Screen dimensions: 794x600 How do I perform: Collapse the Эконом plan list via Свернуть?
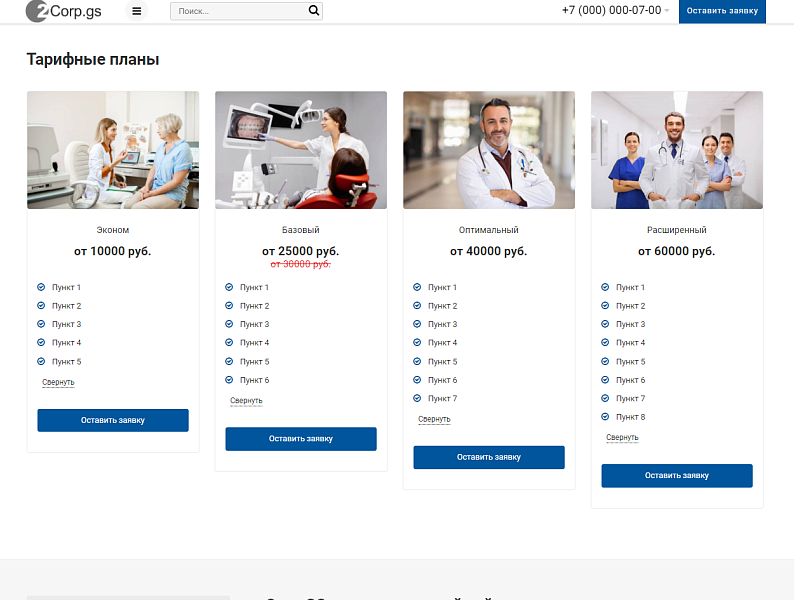coord(58,382)
